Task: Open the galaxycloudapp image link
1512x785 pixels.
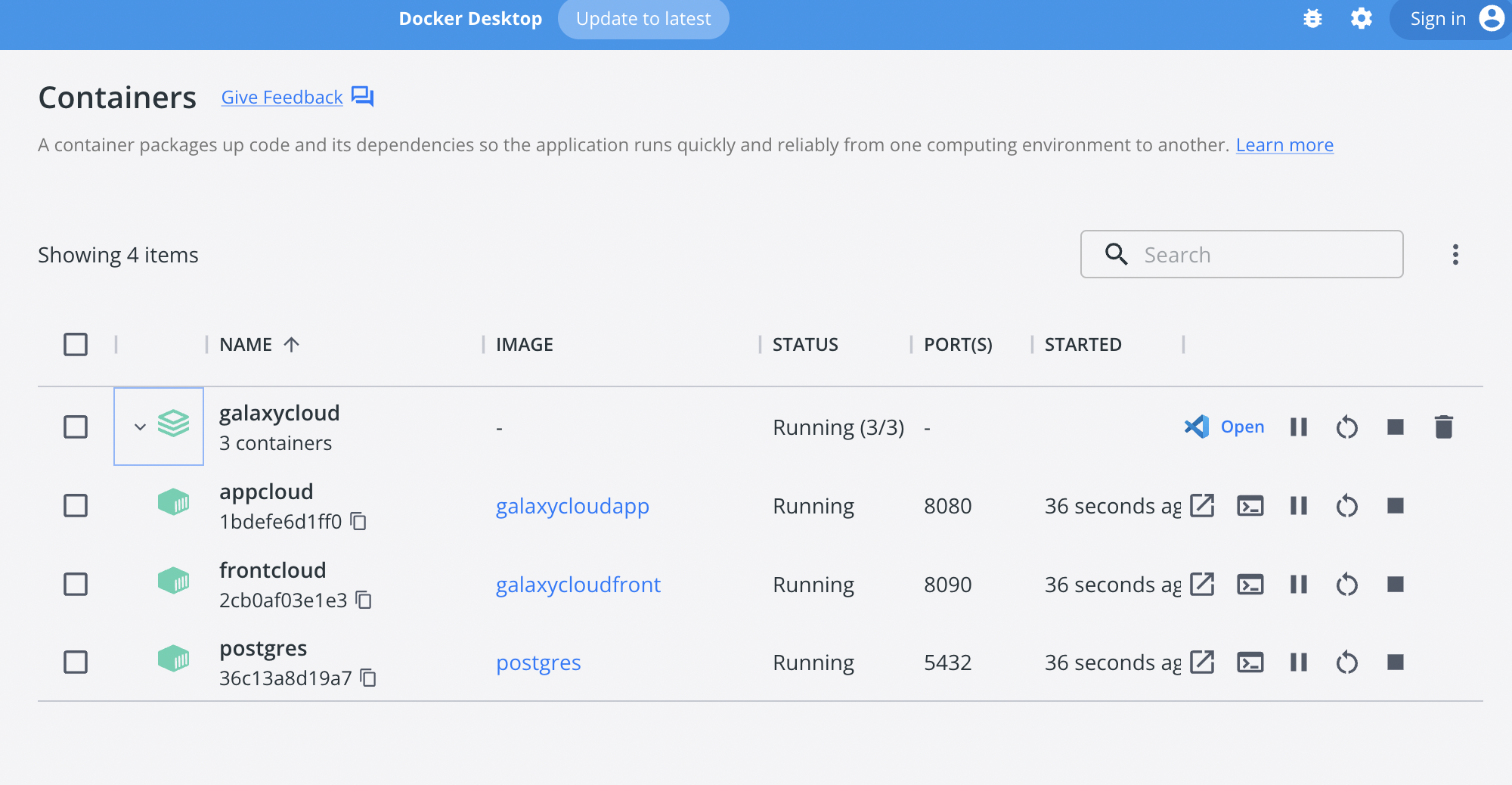Action: [572, 506]
